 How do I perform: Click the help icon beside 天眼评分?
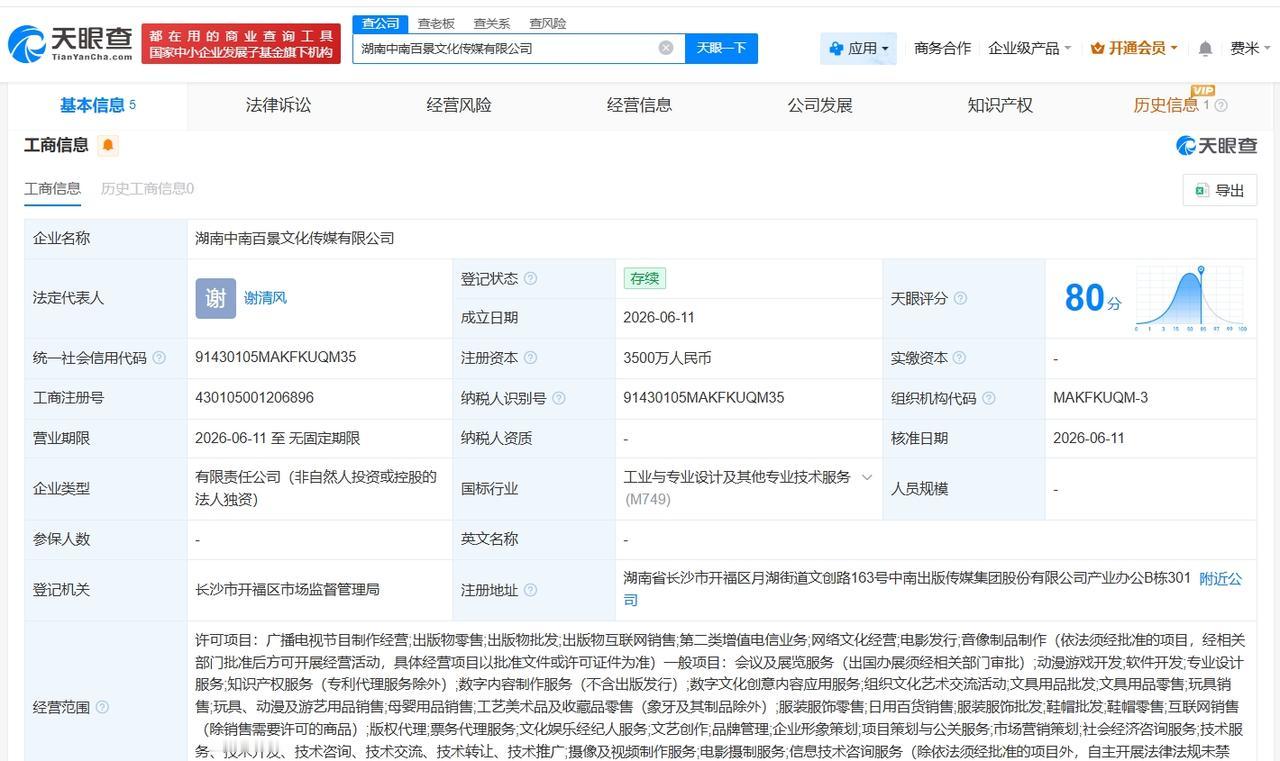(960, 298)
